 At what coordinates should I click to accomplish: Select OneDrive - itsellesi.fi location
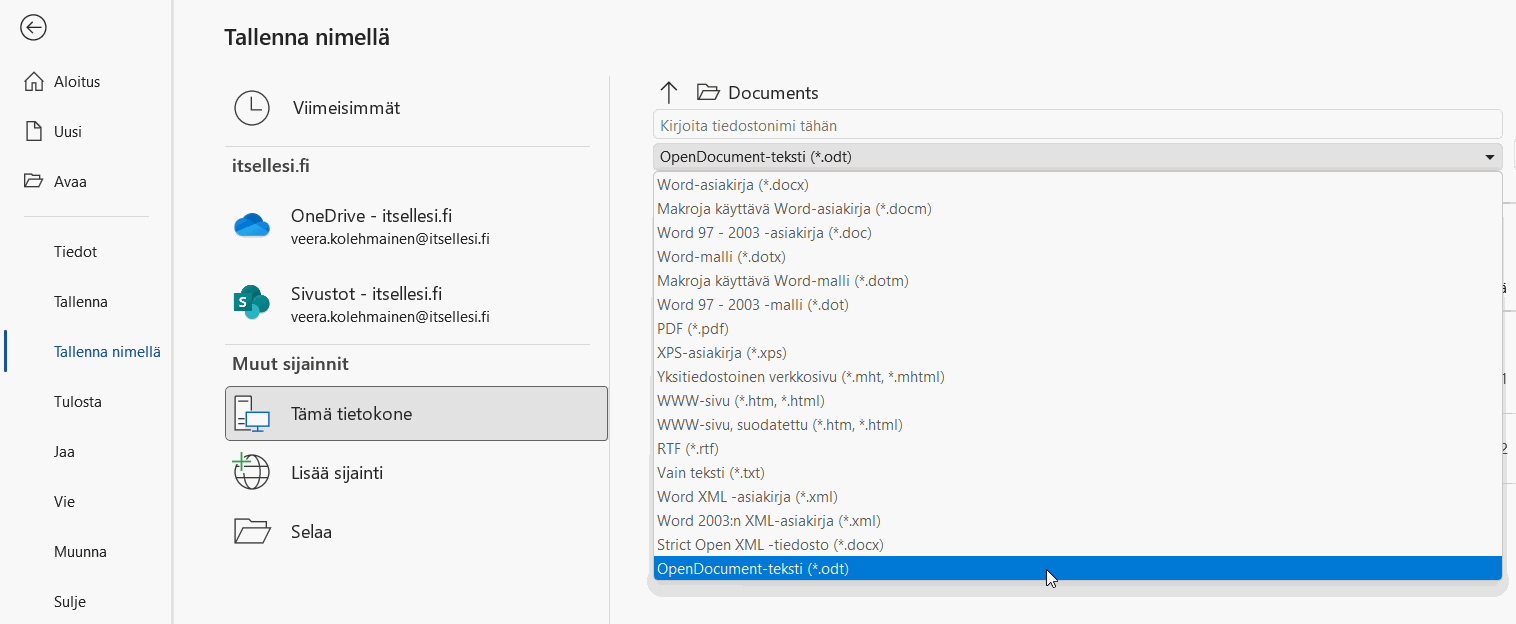(416, 226)
